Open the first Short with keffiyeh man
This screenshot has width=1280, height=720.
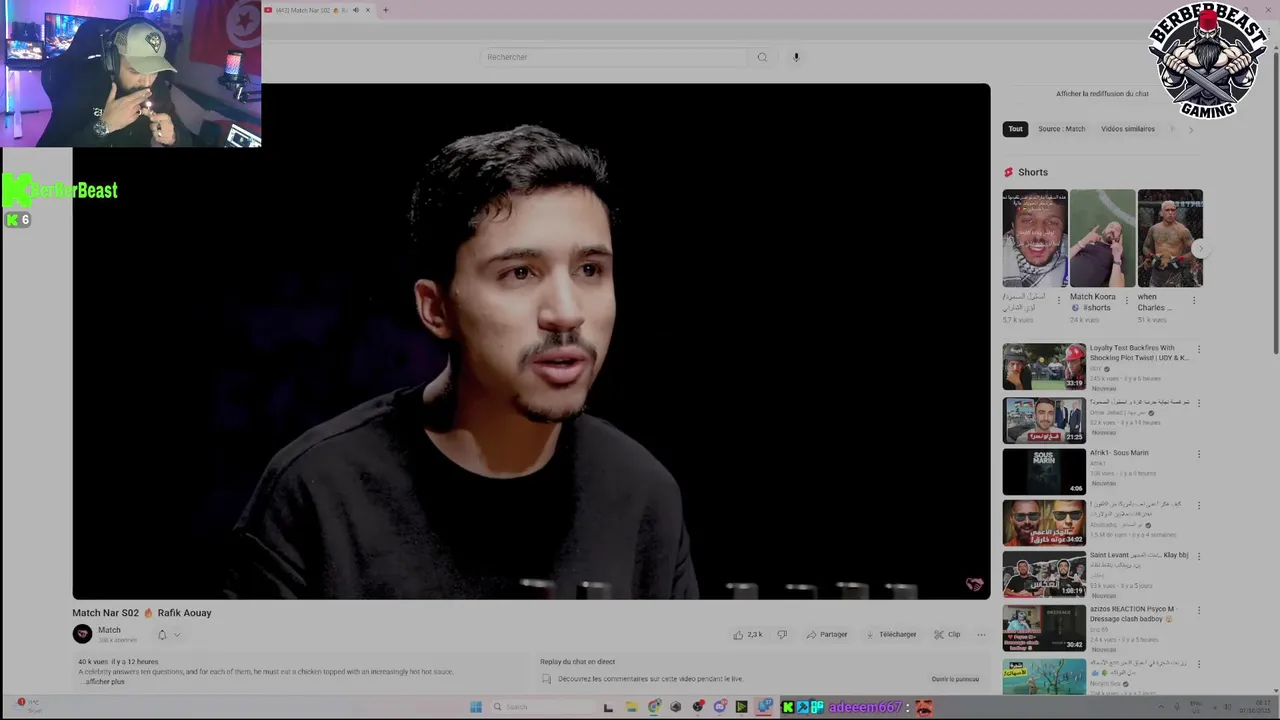click(1035, 238)
